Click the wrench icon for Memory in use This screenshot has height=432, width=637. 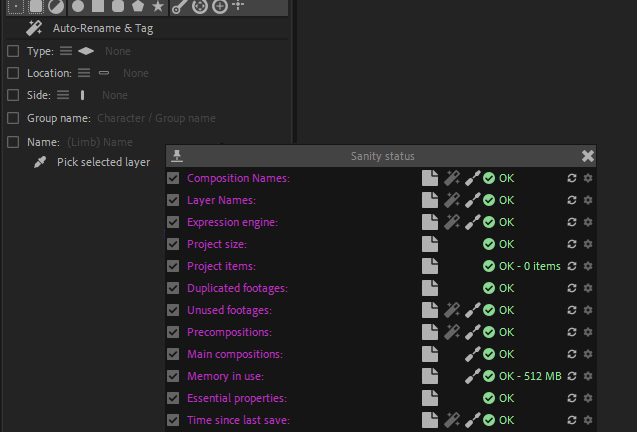coord(473,376)
